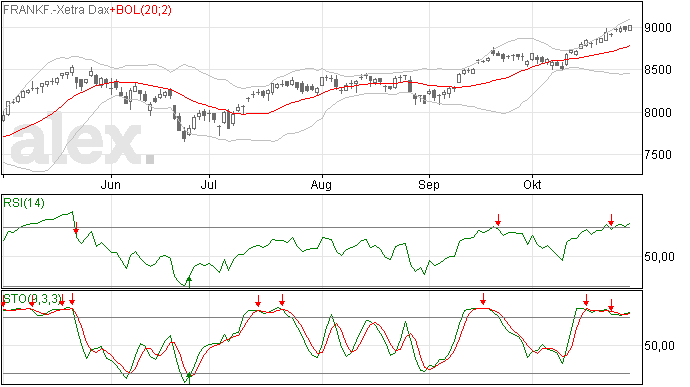Click the stochastic red sell arrow in late September
Viewport: 690px width, 387px height.
click(483, 299)
